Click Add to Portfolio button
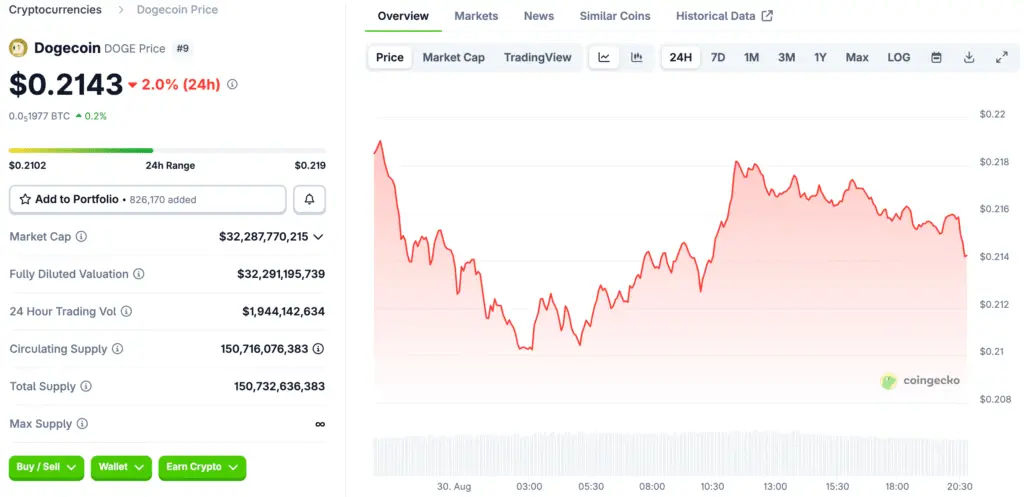Viewport: 1024px width, 497px height. point(148,199)
